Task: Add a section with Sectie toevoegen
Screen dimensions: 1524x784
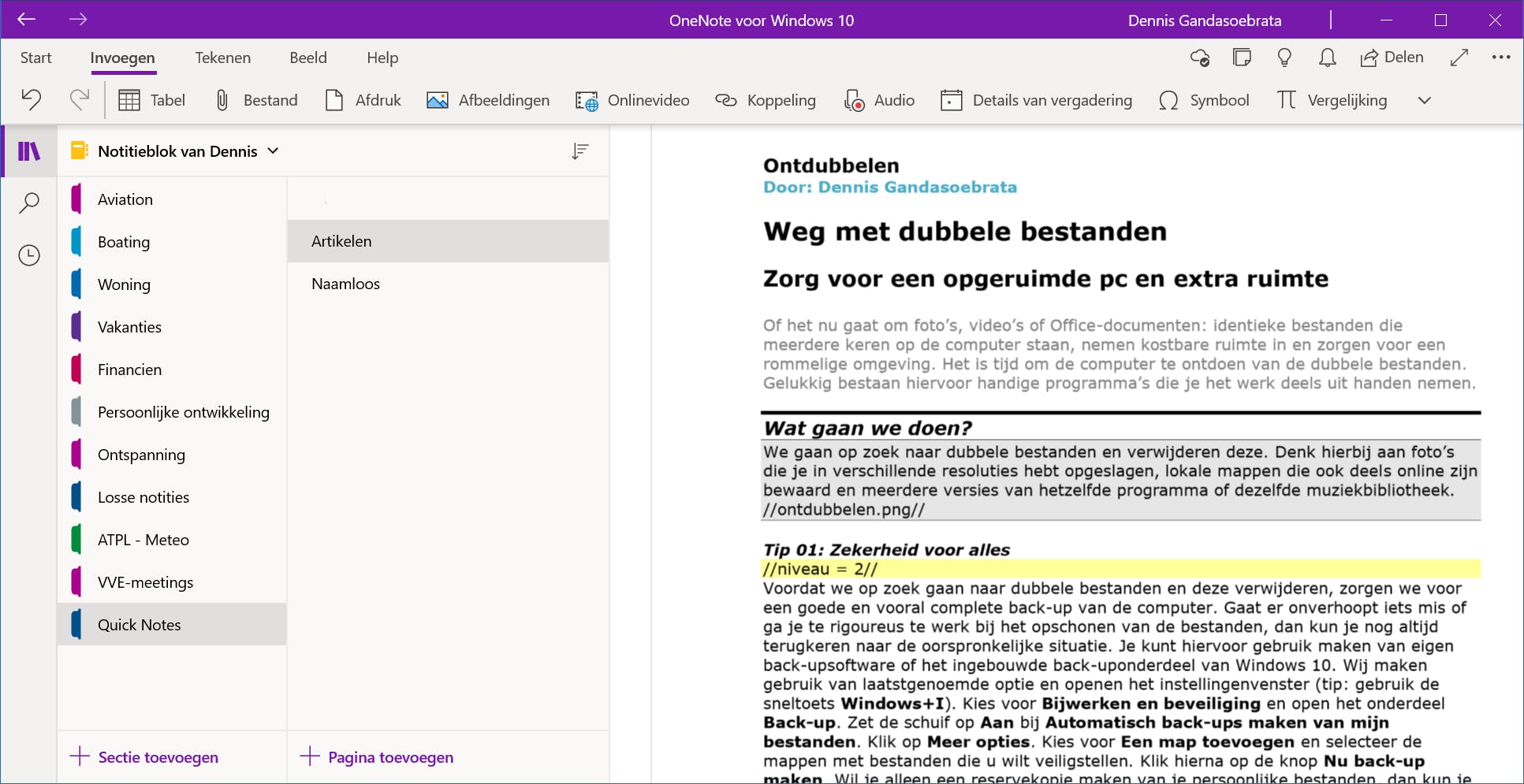Action: (144, 757)
